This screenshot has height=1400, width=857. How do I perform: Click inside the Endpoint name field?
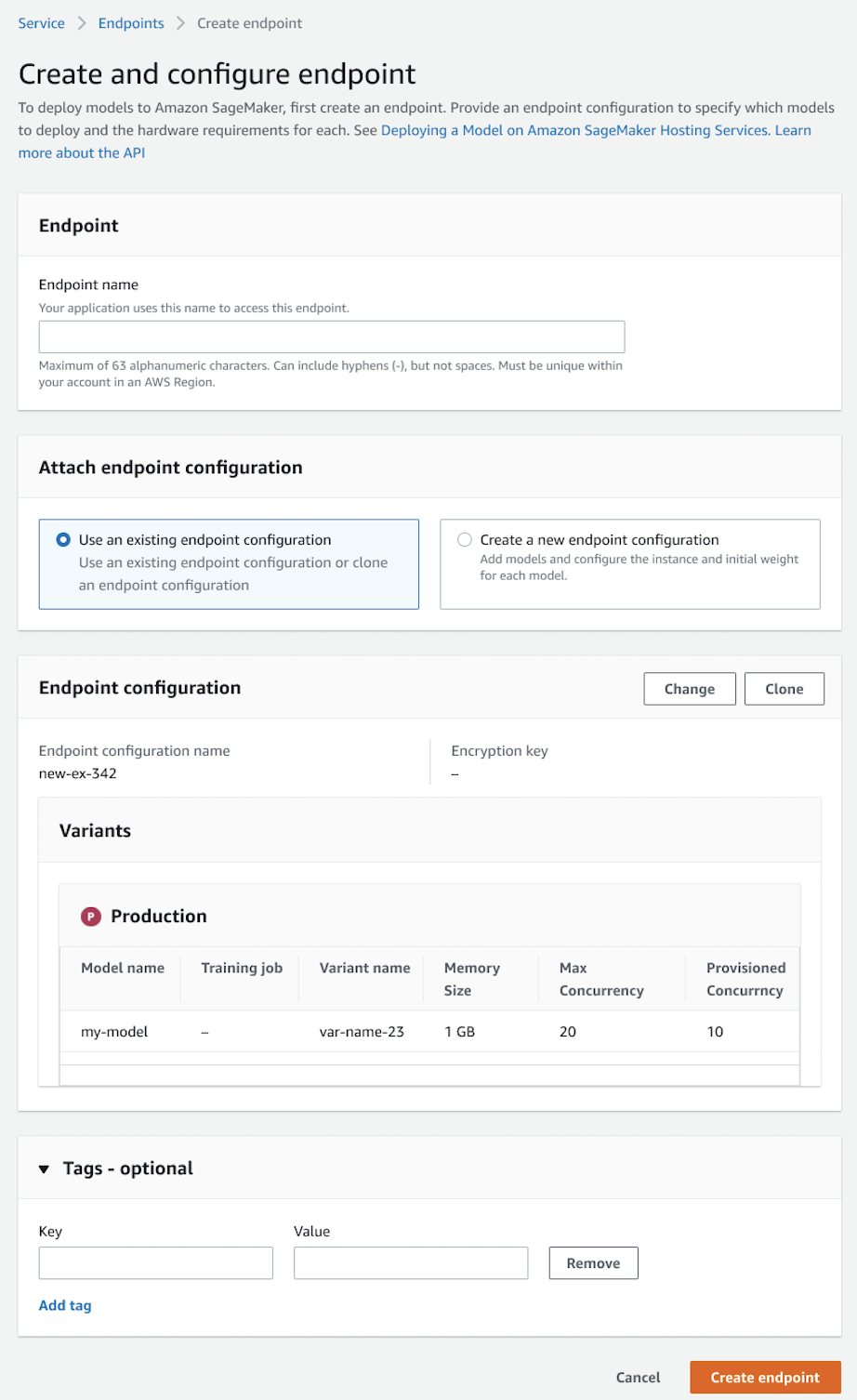[331, 337]
